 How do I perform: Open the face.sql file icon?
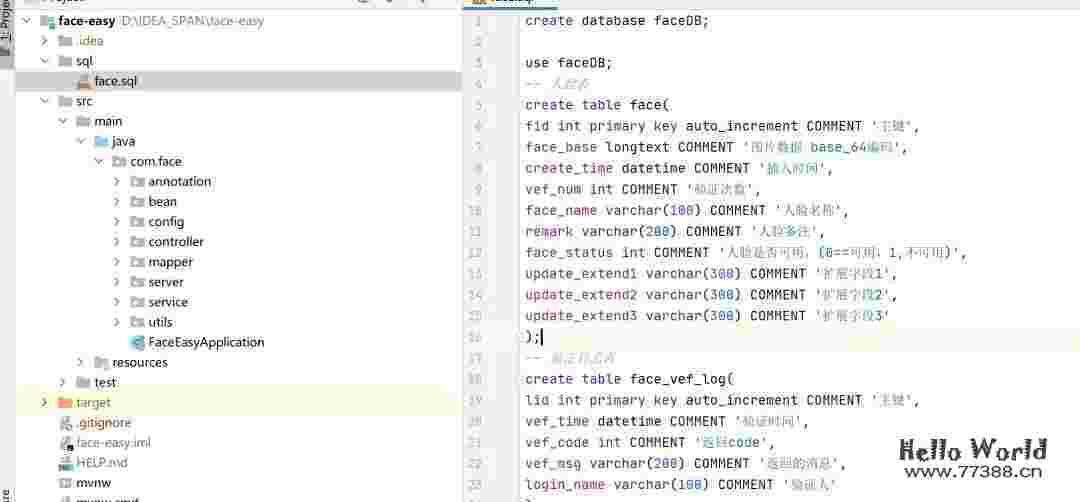[x=84, y=81]
